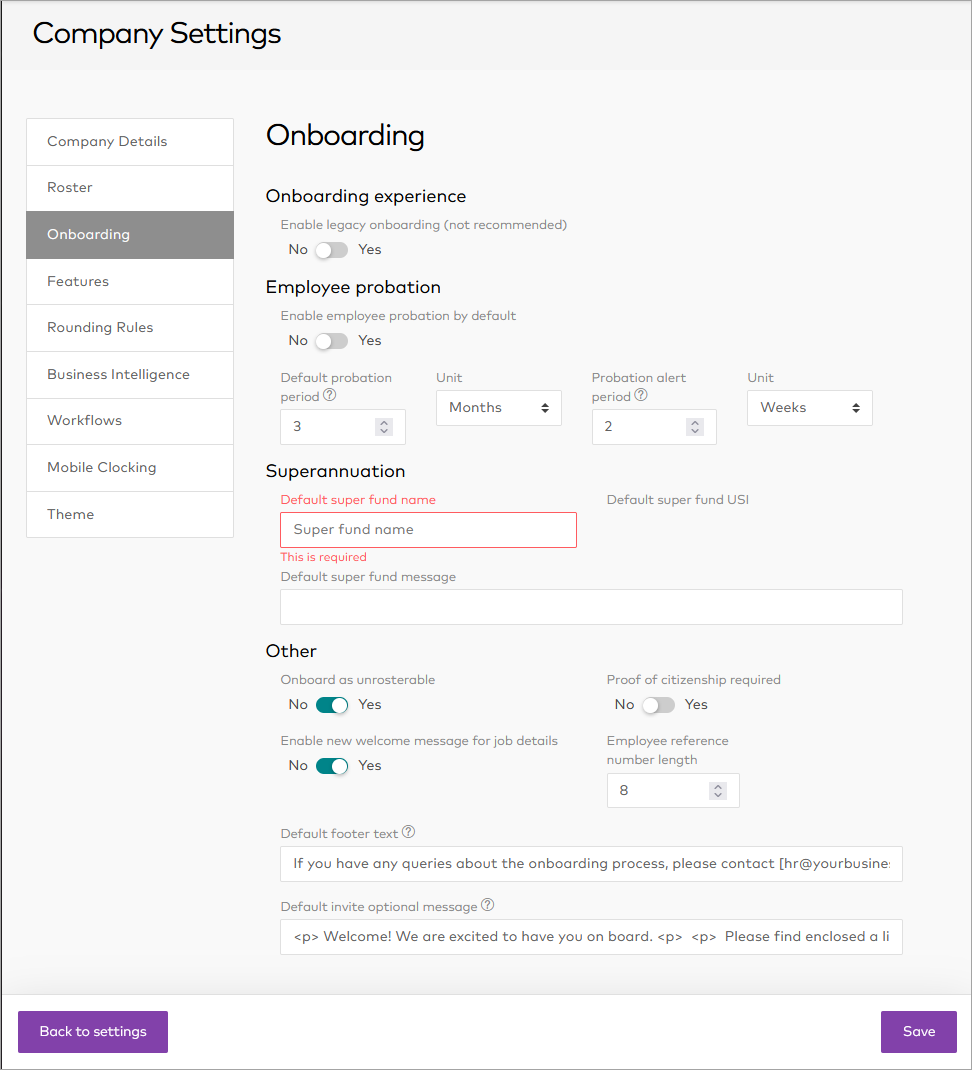Click help icon next to Default footer text

tap(408, 833)
